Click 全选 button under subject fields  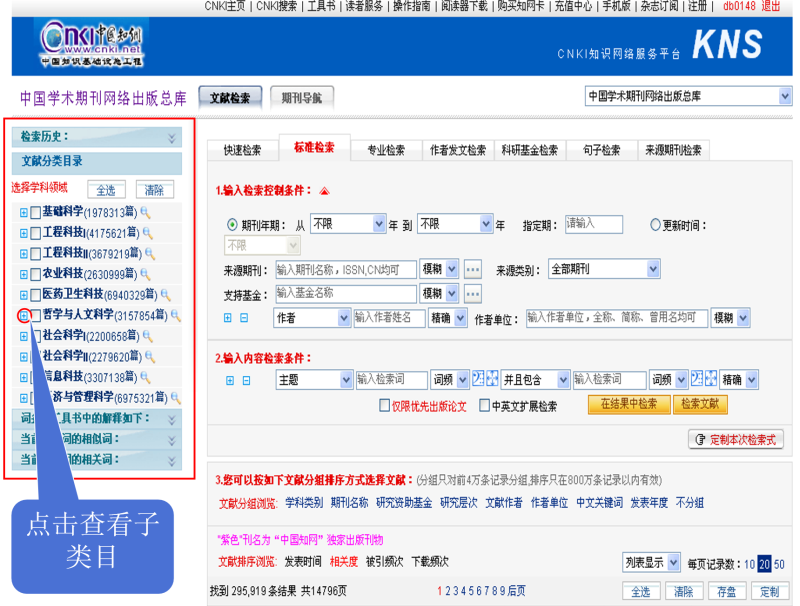tap(106, 190)
